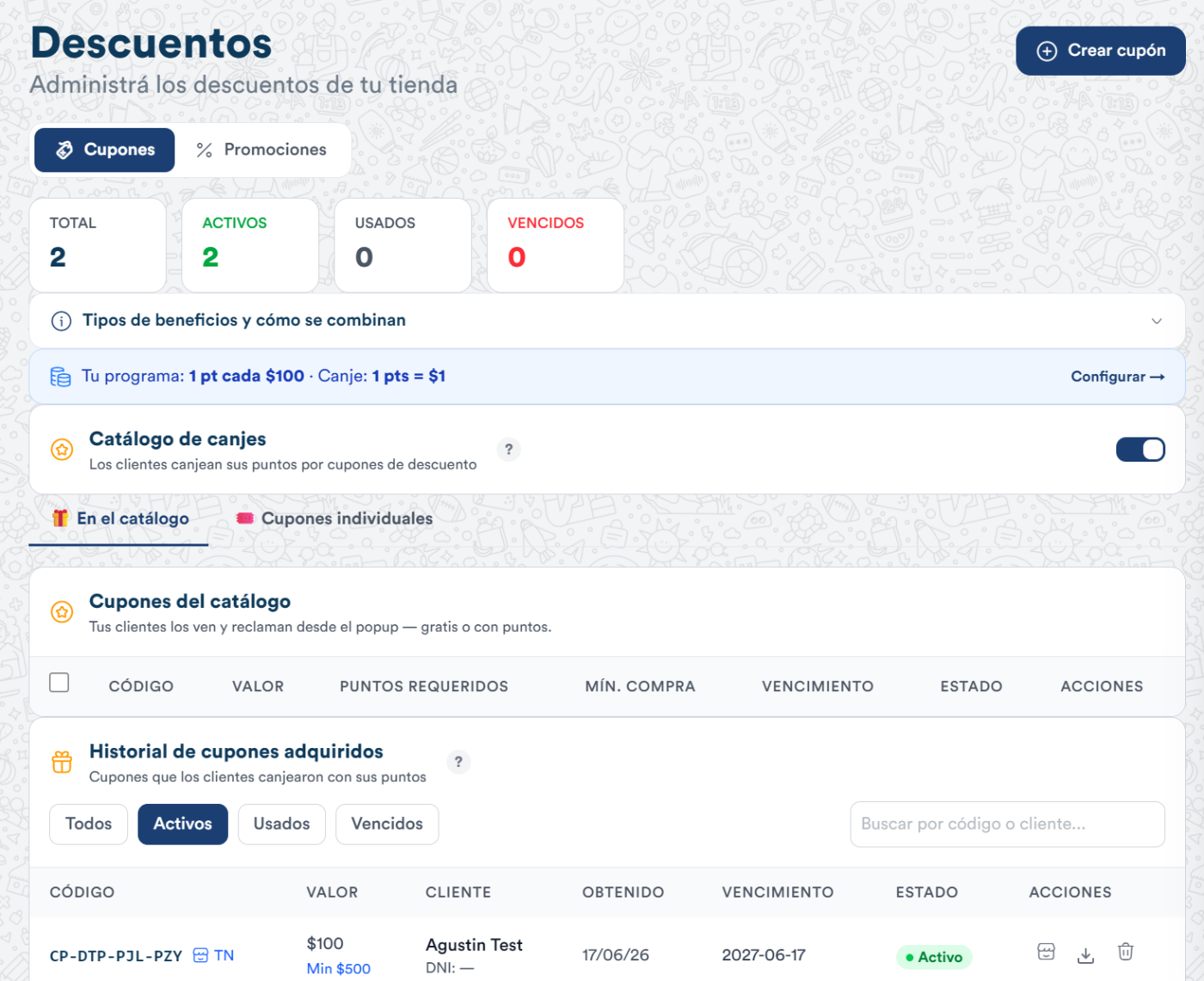Click the coins icon beside Tu programa
The width and height of the screenshot is (1204, 981).
60,377
